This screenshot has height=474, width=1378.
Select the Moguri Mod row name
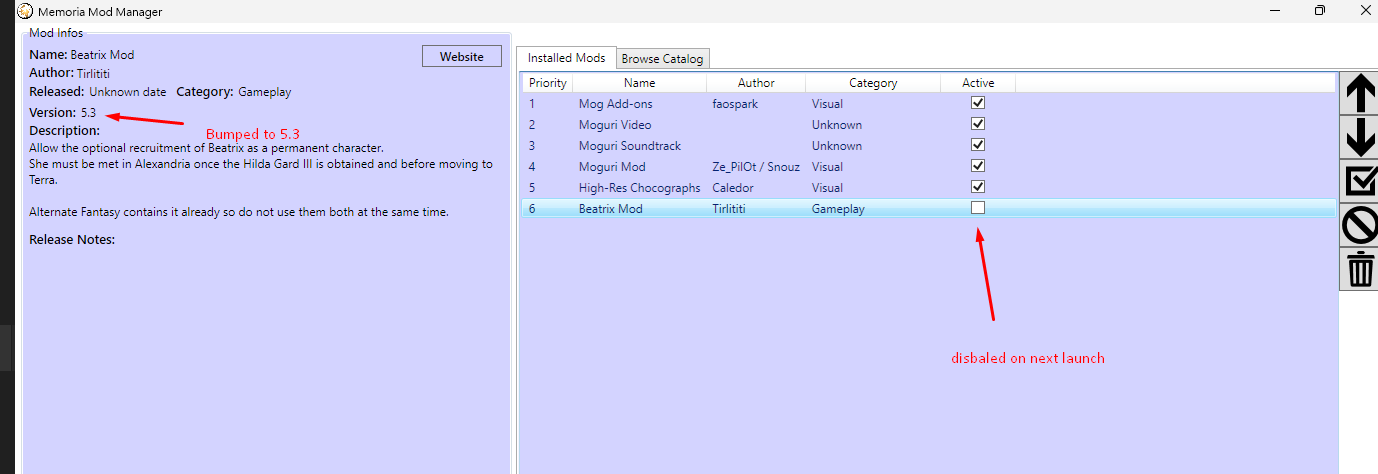612,167
